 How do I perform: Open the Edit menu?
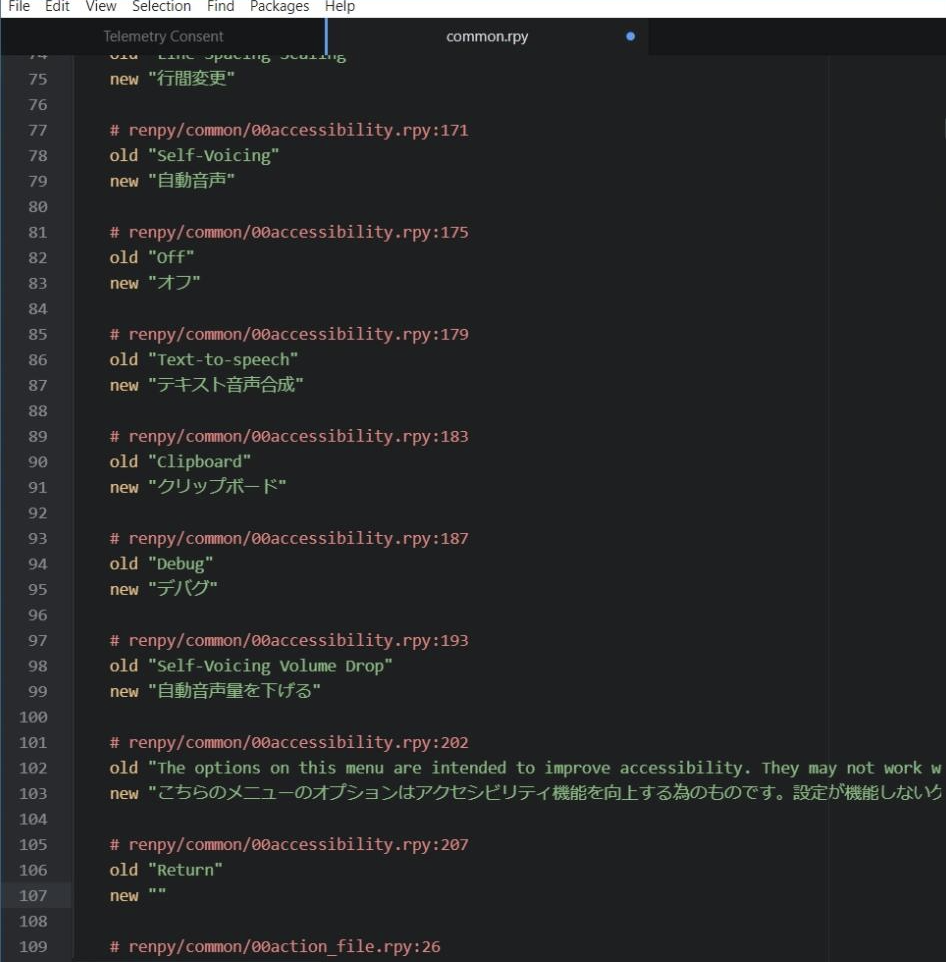[57, 7]
